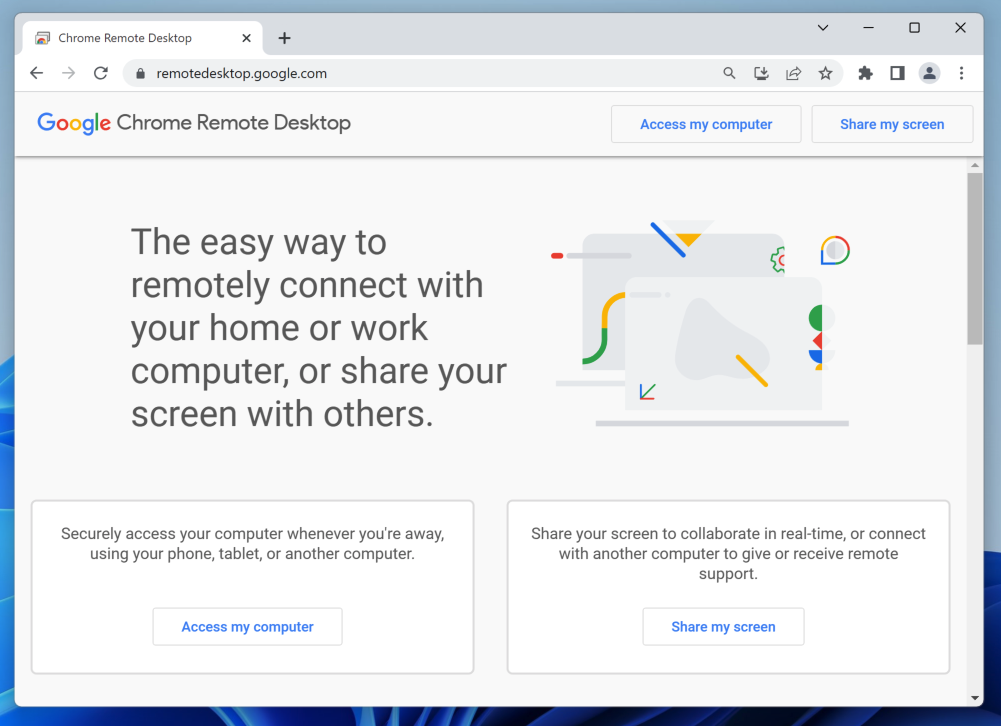The image size is (1001, 726).
Task: Install Chrome Remote Desktop app icon
Action: (761, 73)
